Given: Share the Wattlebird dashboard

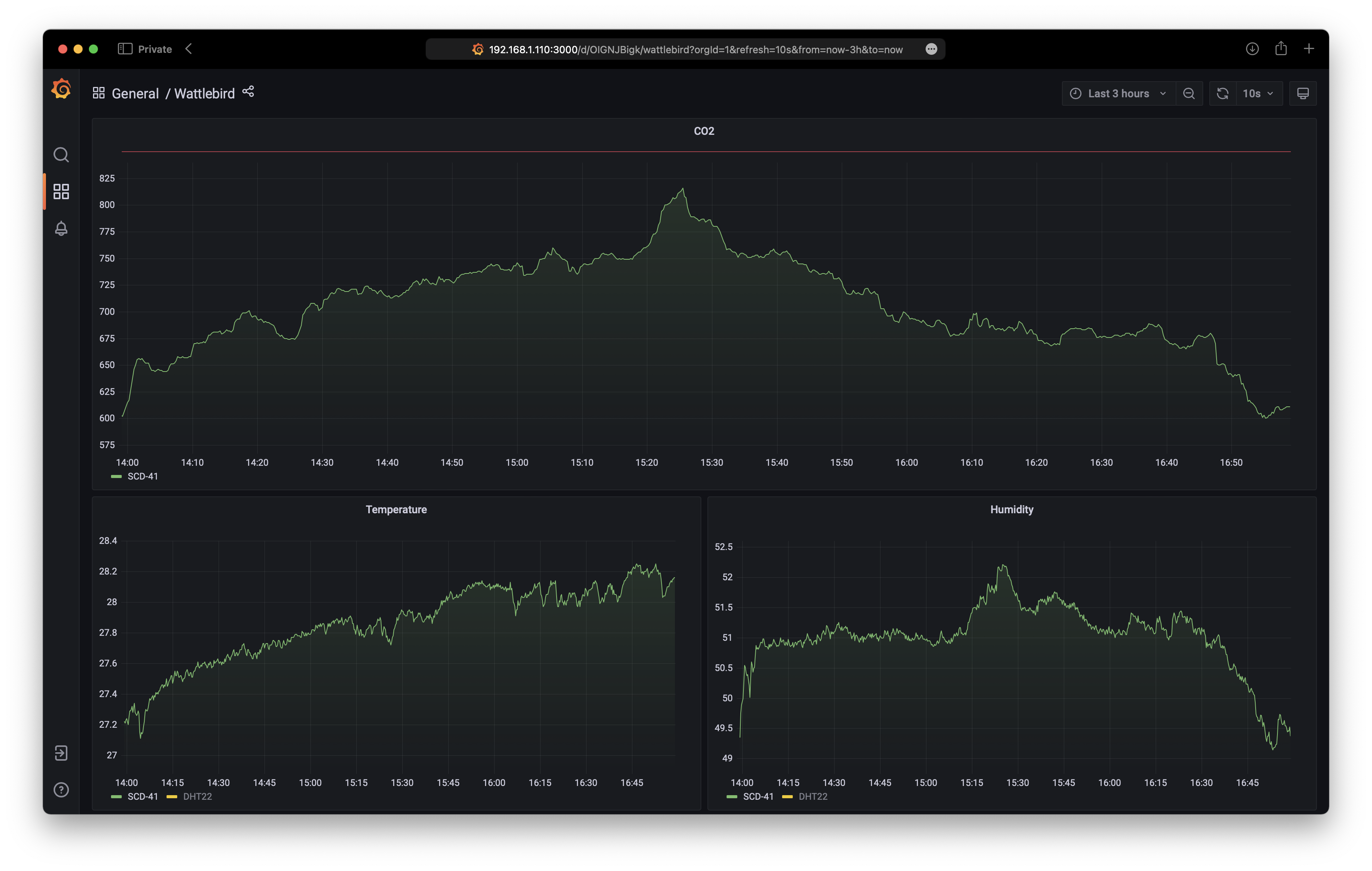Looking at the screenshot, I should pyautogui.click(x=248, y=92).
